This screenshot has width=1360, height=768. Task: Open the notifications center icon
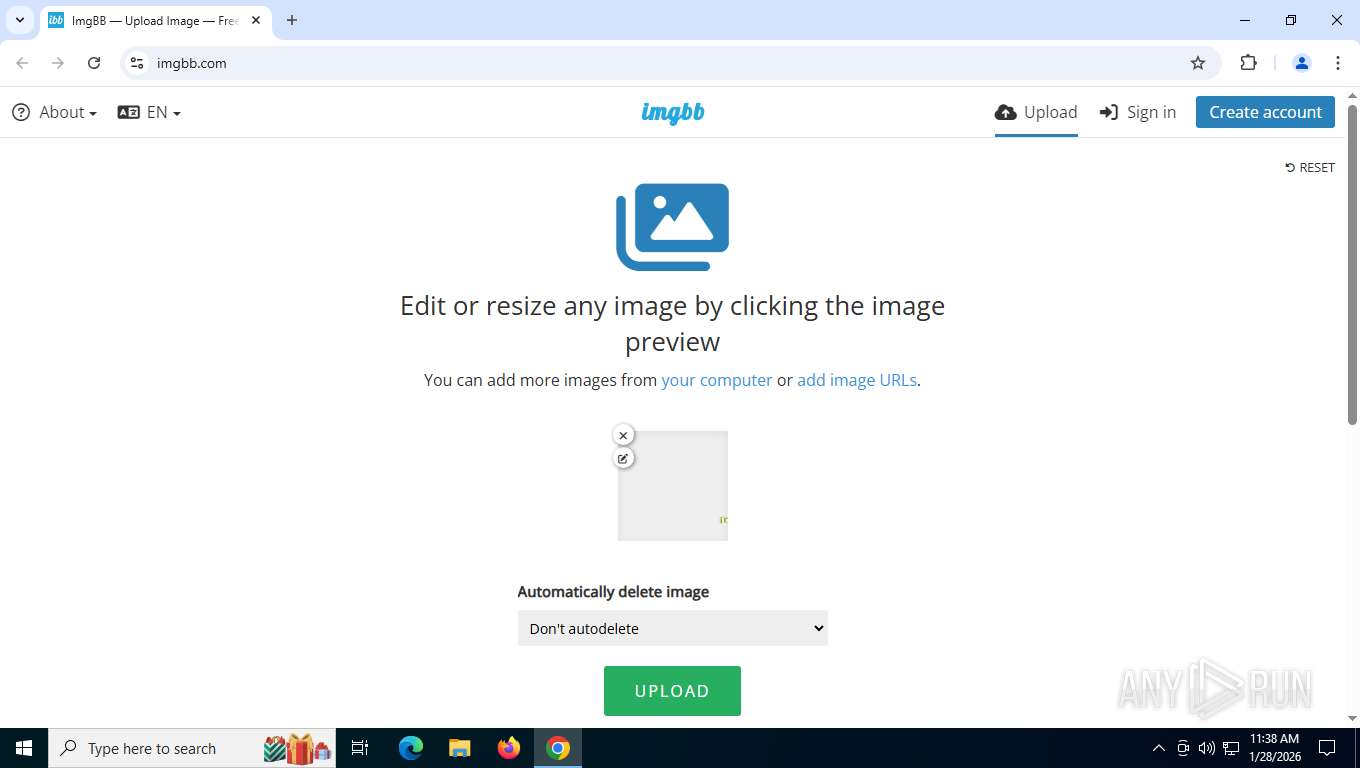pyautogui.click(x=1327, y=748)
